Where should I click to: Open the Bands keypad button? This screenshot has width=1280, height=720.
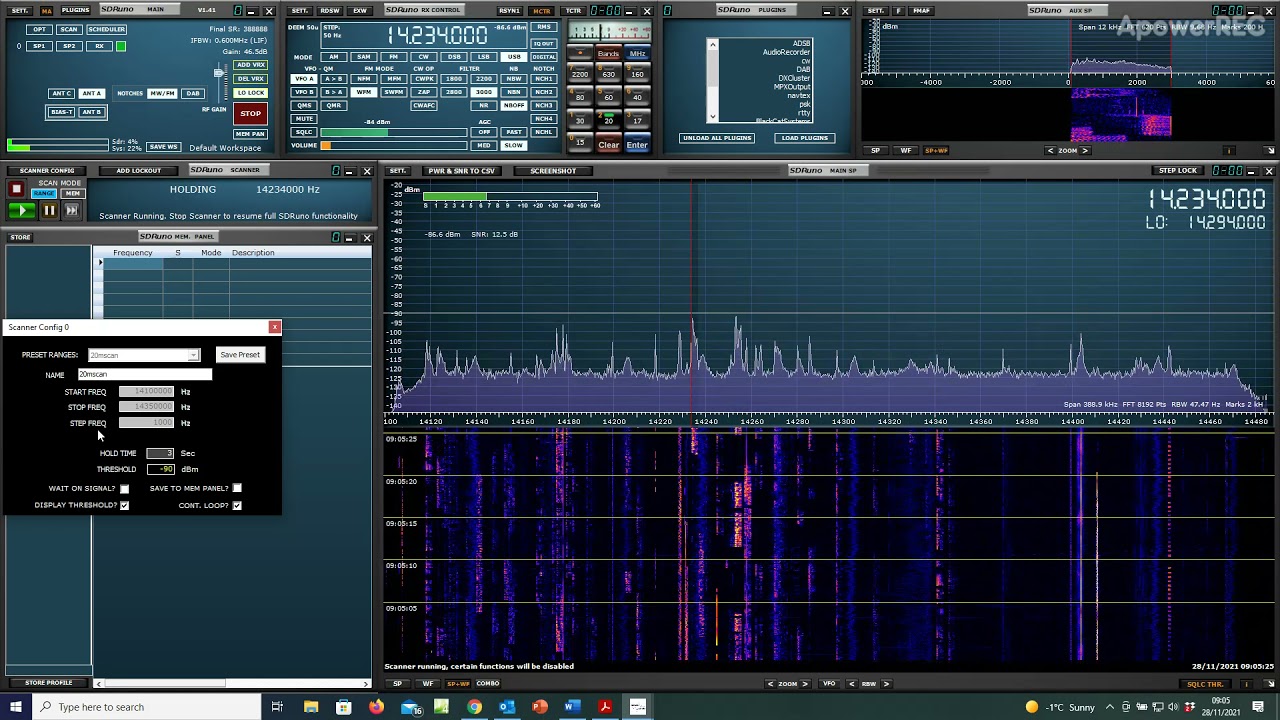click(x=608, y=54)
